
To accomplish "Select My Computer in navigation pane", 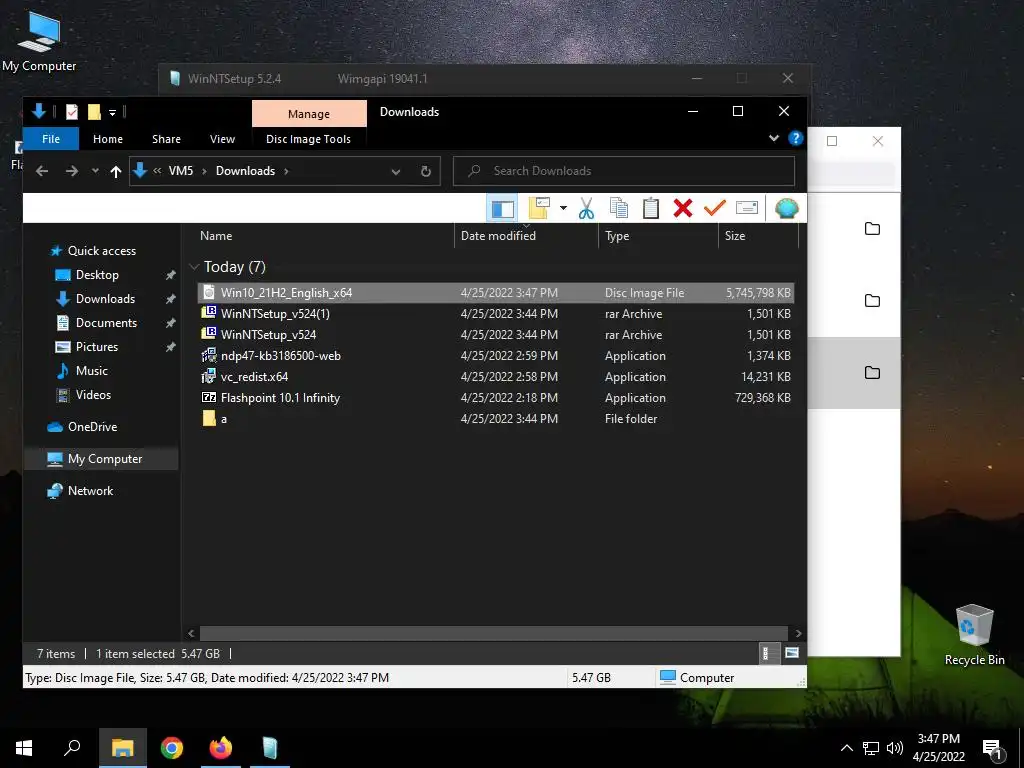I will click(101, 458).
